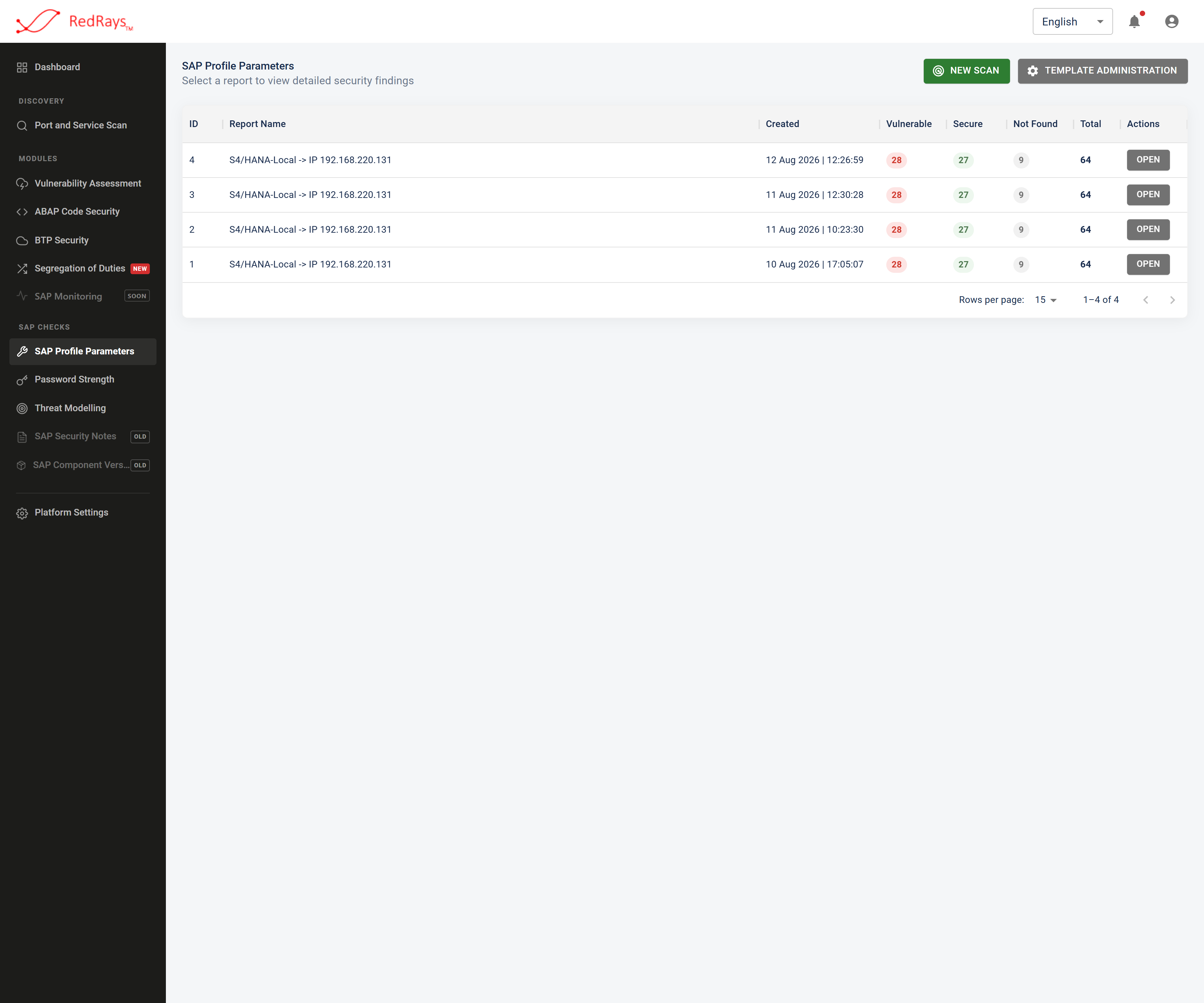1204x1003 pixels.
Task: Open the rows per page 15 dropdown
Action: [1045, 300]
